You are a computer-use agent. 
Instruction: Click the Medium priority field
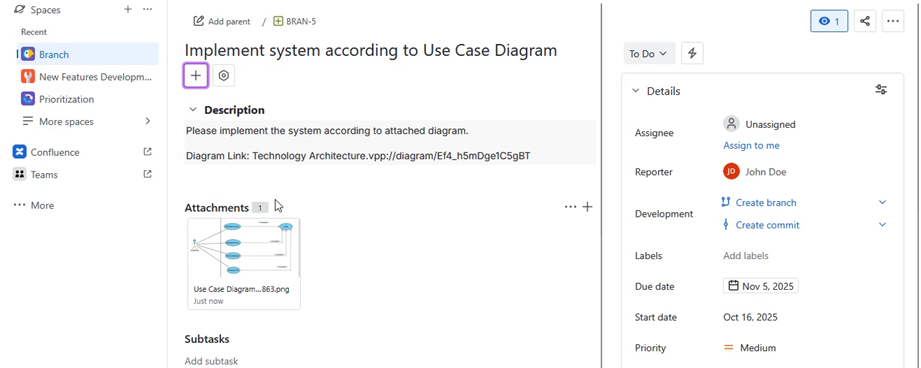(x=750, y=348)
